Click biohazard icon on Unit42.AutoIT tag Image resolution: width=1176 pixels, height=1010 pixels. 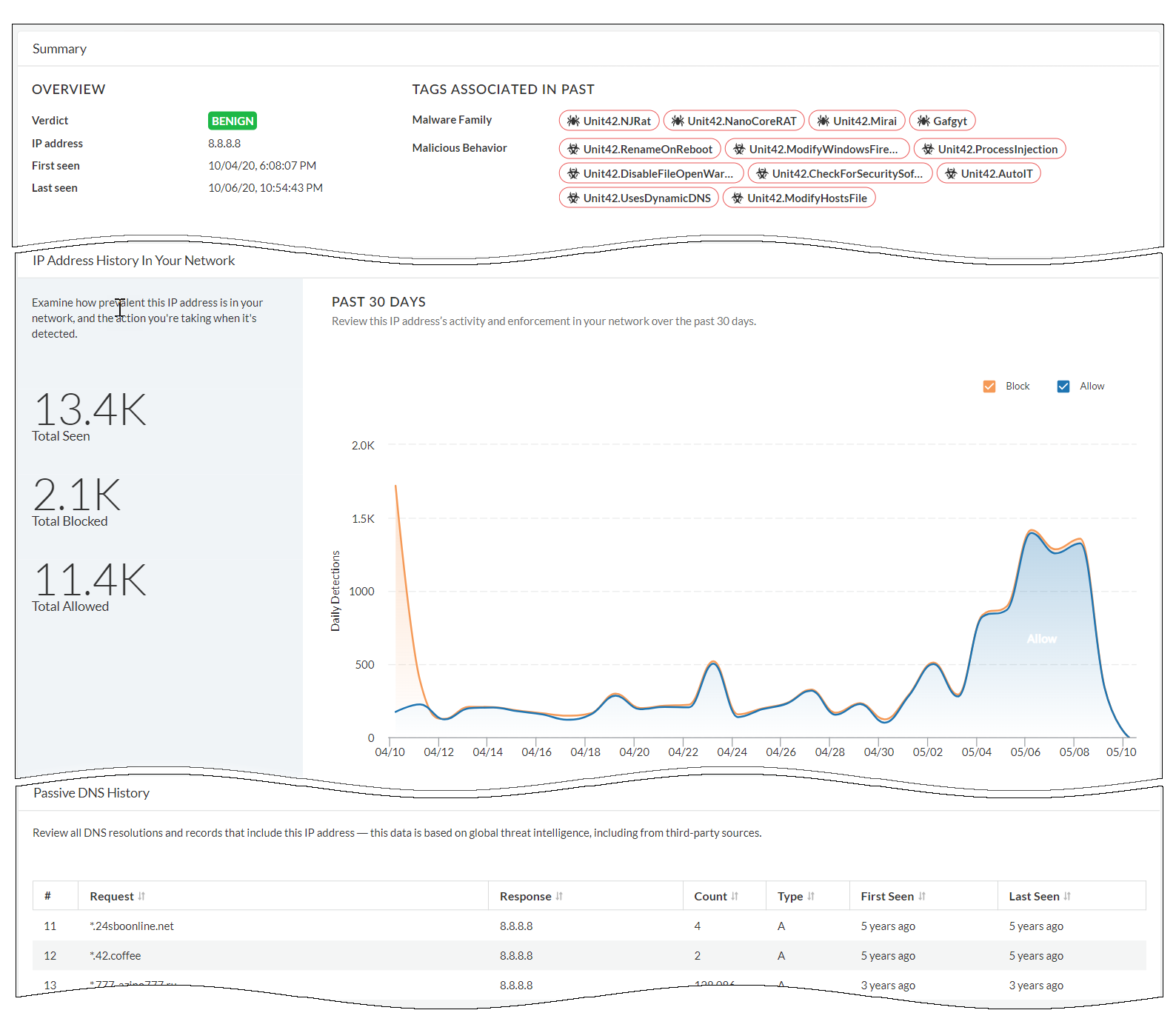pos(951,173)
